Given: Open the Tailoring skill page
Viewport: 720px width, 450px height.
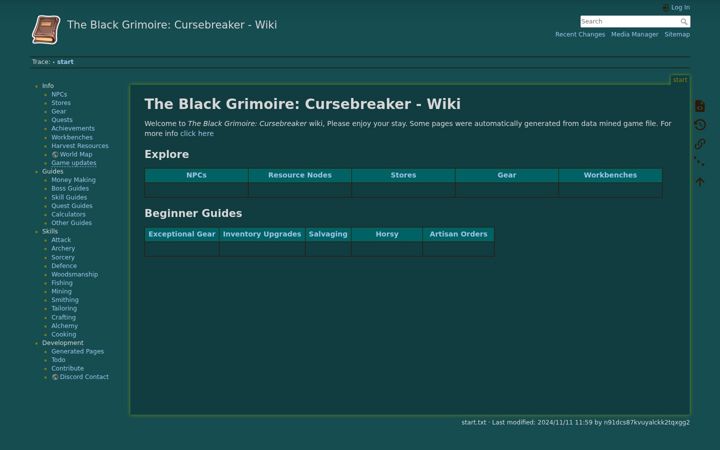Looking at the screenshot, I should pyautogui.click(x=64, y=309).
